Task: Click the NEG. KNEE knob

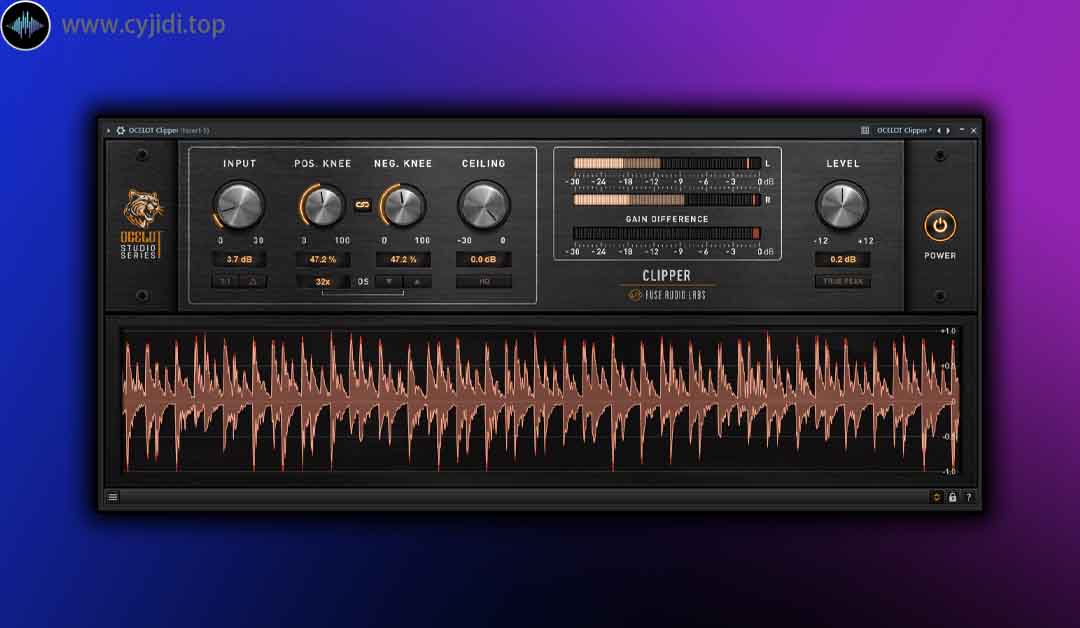Action: coord(403,205)
